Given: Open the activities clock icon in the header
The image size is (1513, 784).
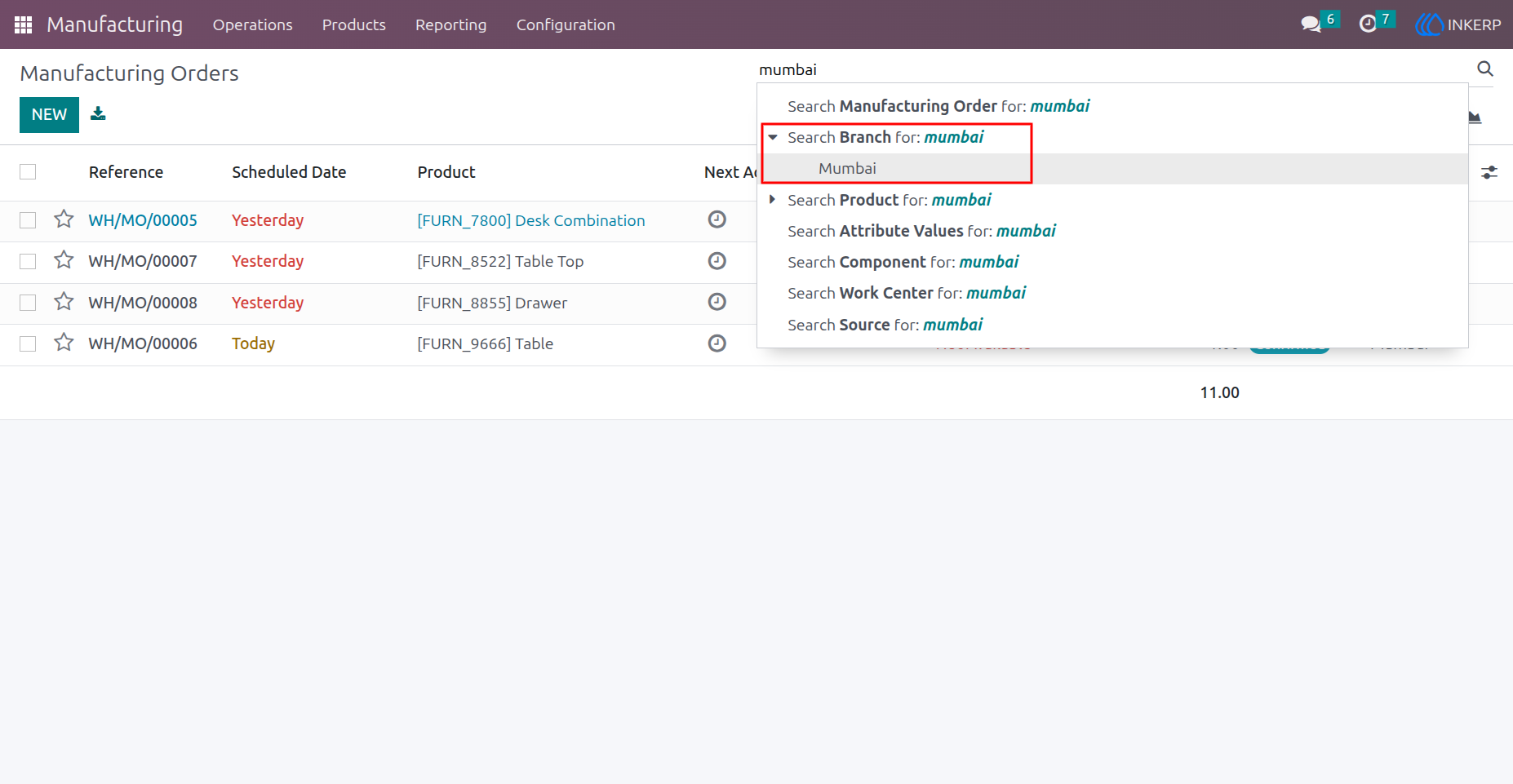Looking at the screenshot, I should [x=1368, y=24].
